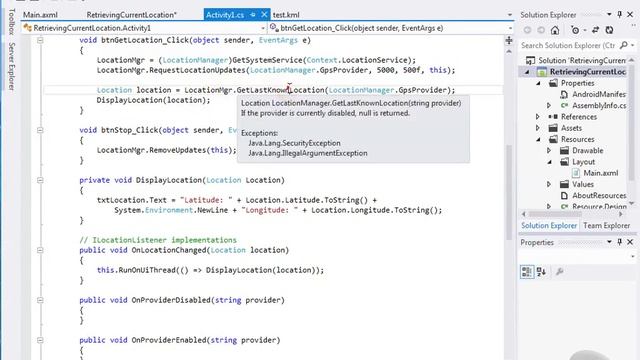Collapse the Layout folder

point(549,162)
